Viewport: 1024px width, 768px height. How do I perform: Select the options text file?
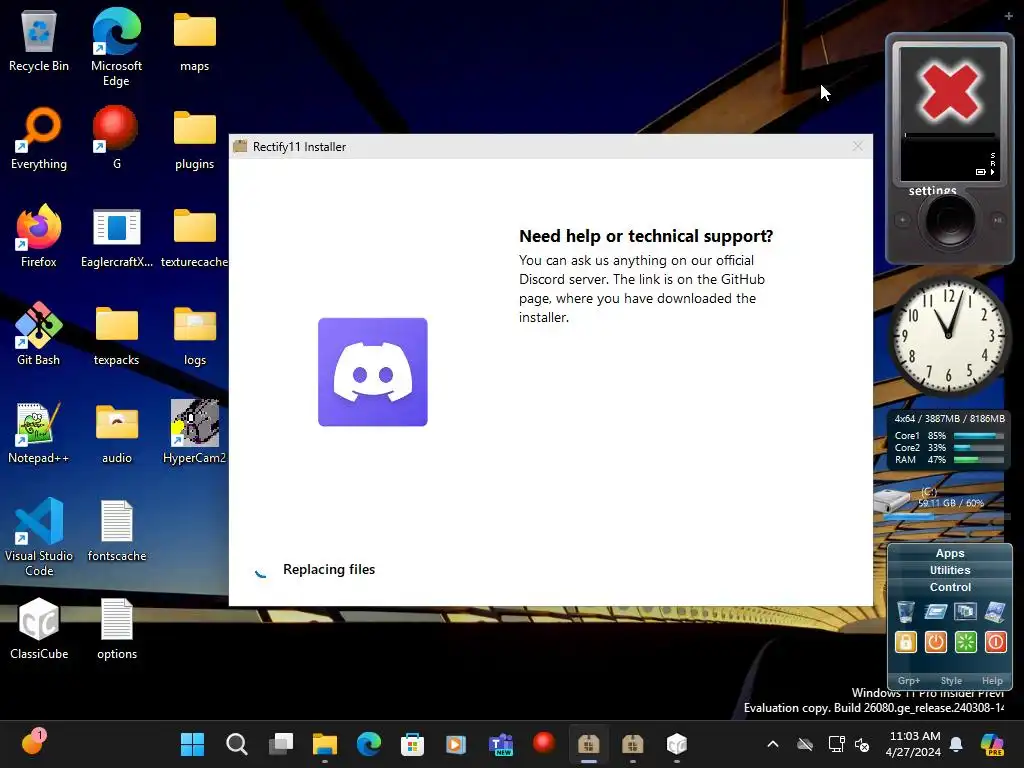coord(116,629)
